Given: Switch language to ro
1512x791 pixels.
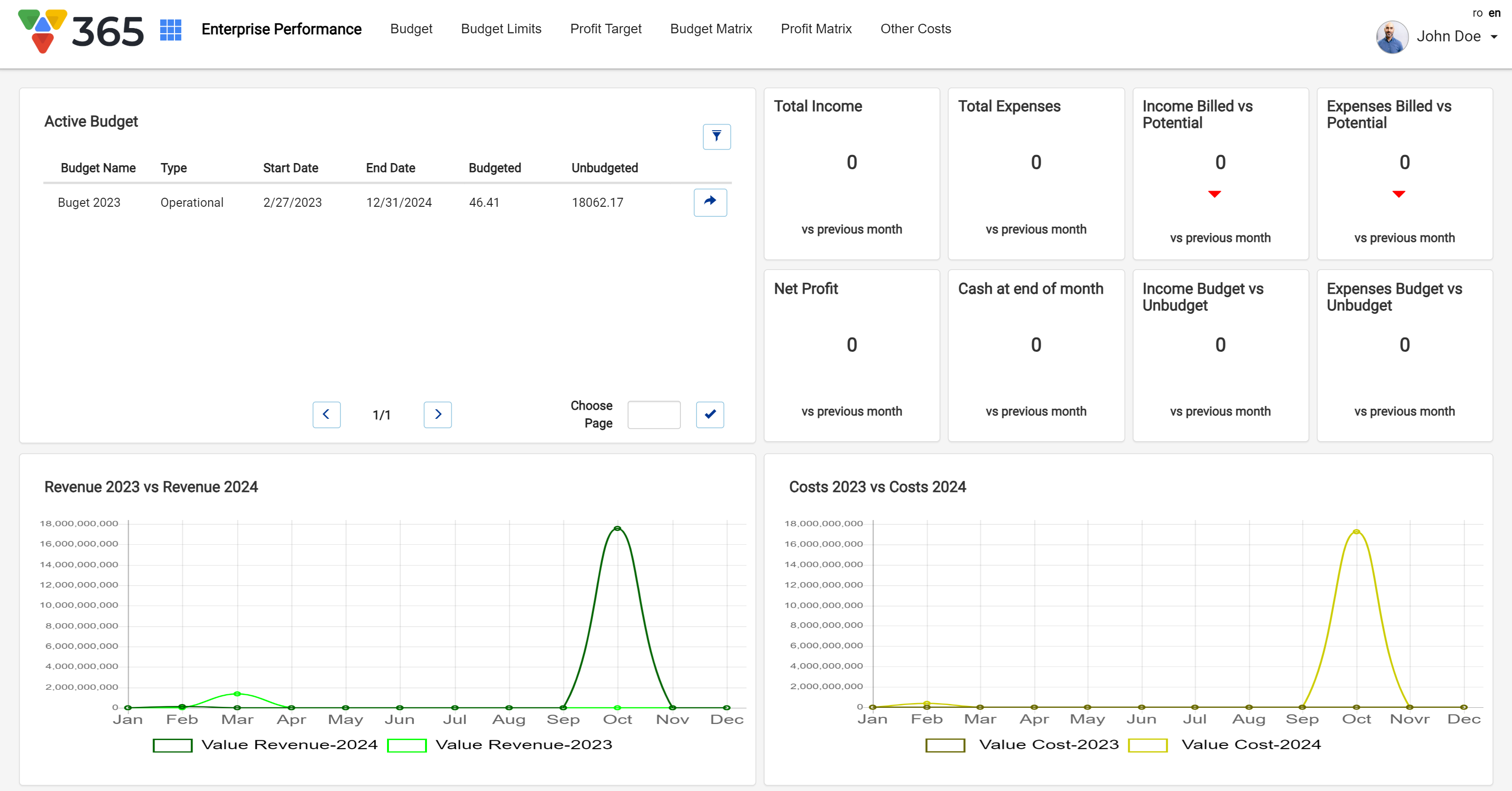Looking at the screenshot, I should click(1477, 13).
